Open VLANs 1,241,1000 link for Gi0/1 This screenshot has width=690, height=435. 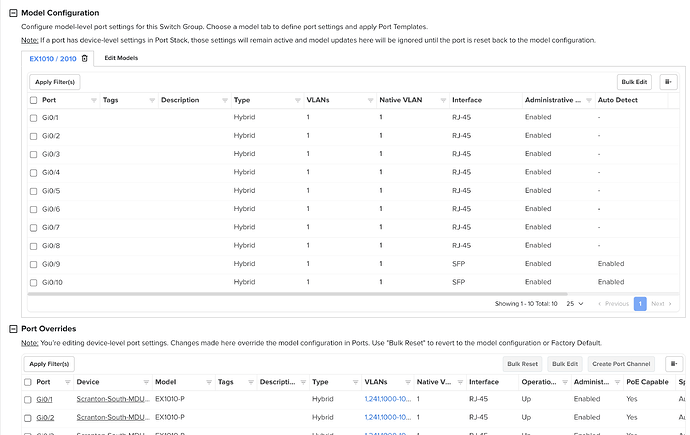(x=388, y=399)
